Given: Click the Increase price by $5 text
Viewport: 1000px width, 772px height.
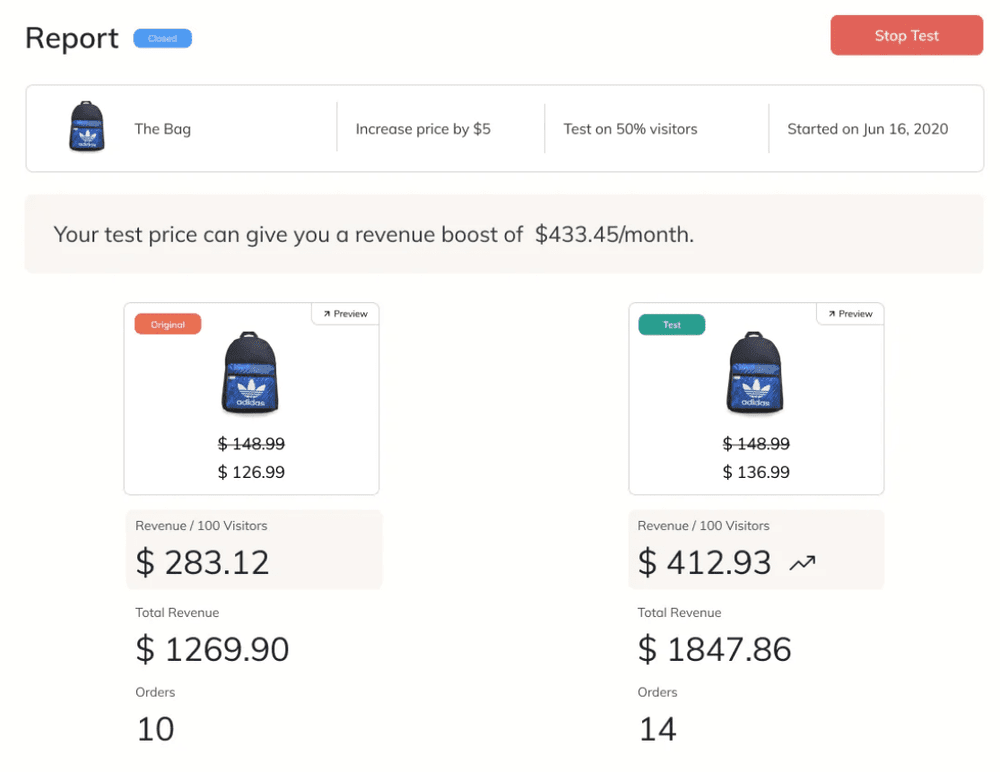Looking at the screenshot, I should pyautogui.click(x=423, y=129).
